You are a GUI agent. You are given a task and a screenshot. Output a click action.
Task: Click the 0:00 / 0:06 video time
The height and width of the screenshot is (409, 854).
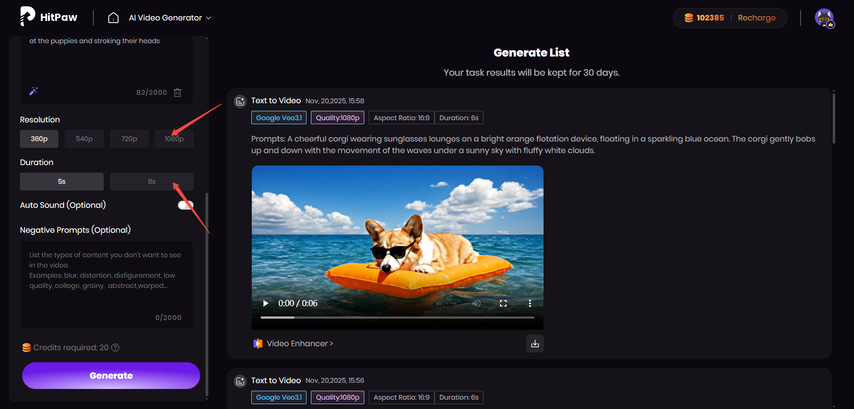click(x=297, y=303)
